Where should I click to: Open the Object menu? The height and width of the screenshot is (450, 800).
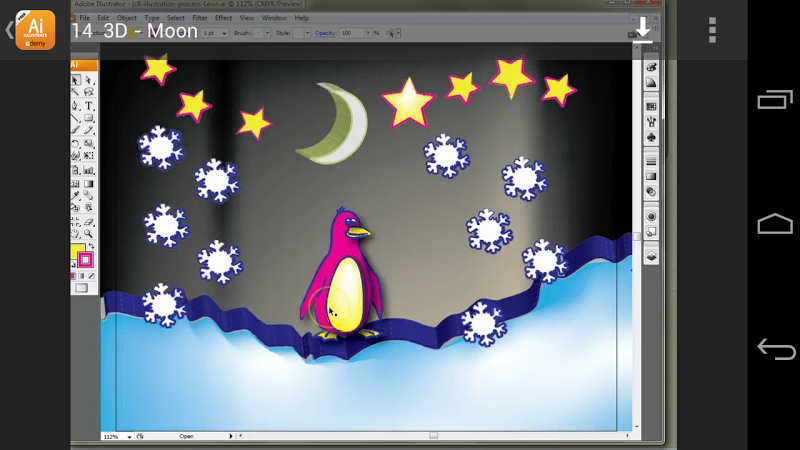(127, 18)
